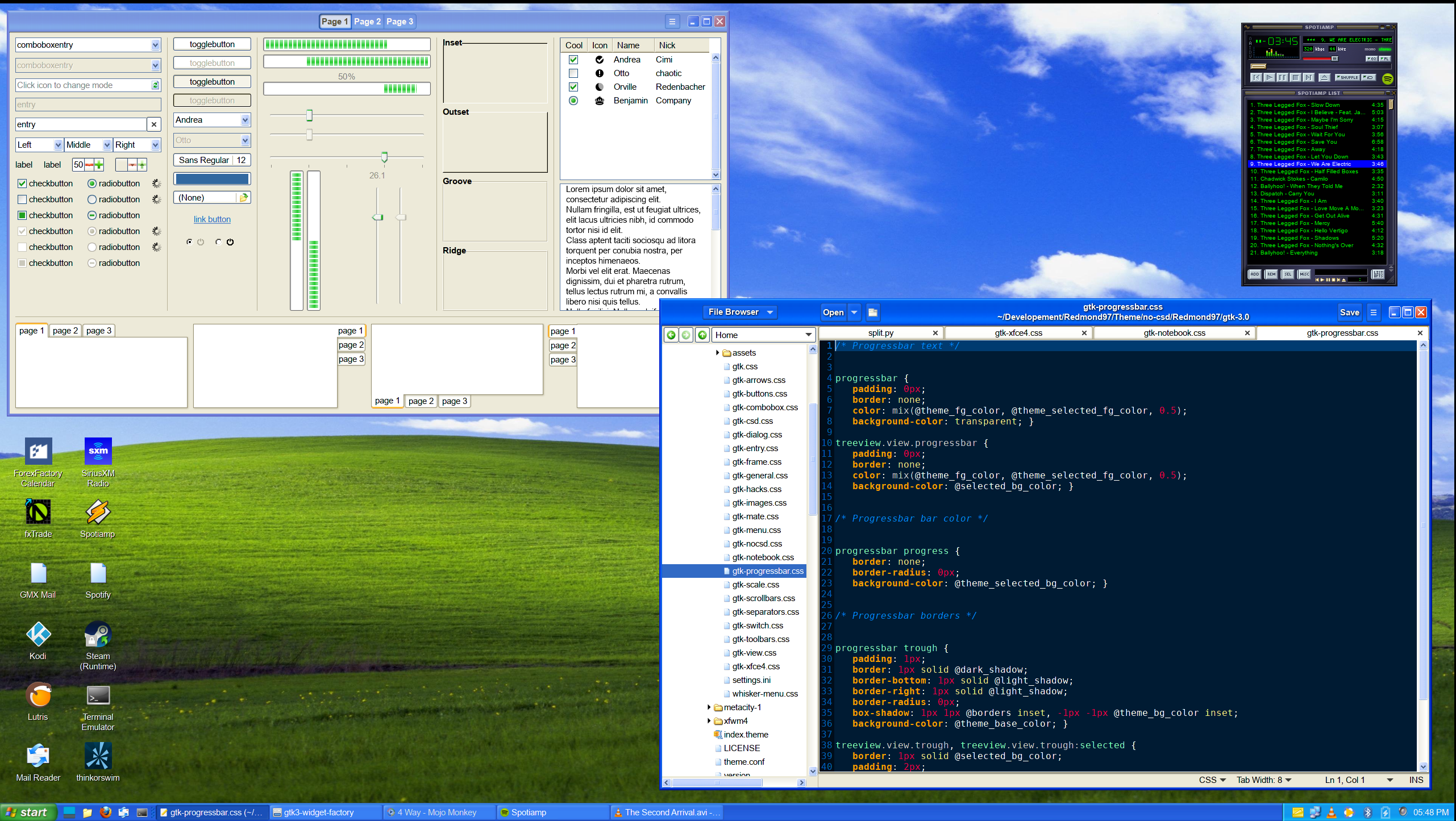The width and height of the screenshot is (1456, 821).
Task: Expand the xfwm4 folder in file tree
Action: click(709, 721)
